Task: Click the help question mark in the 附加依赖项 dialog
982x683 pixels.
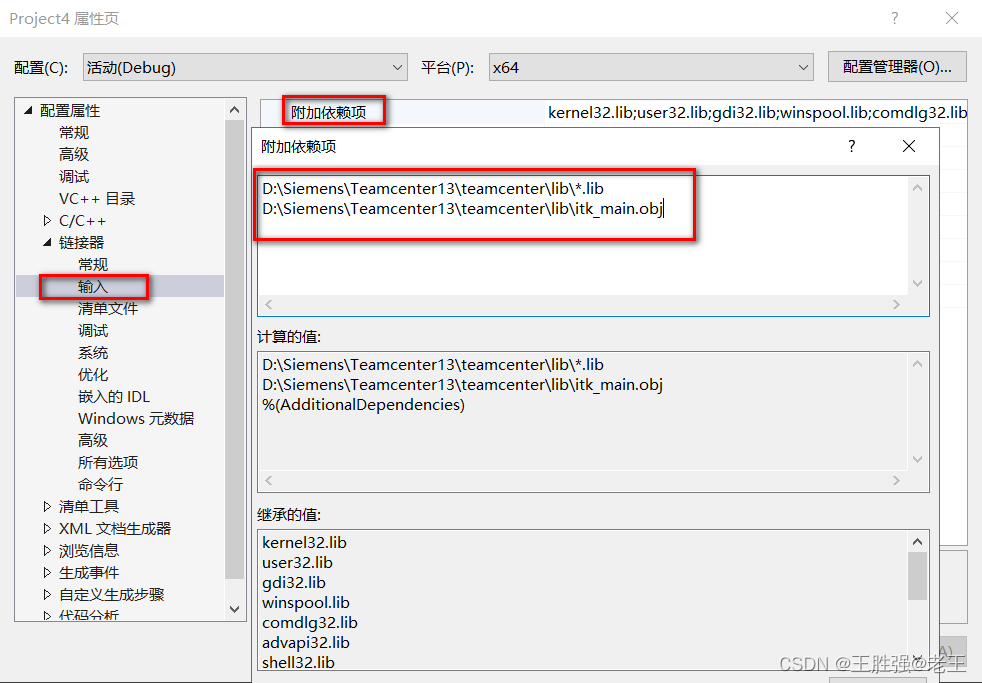Action: click(x=851, y=146)
